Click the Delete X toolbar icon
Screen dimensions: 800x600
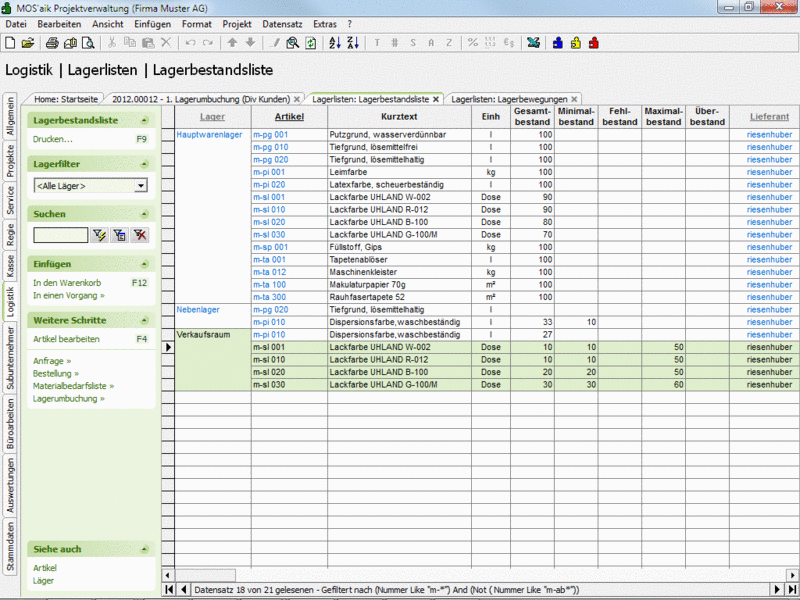[166, 43]
